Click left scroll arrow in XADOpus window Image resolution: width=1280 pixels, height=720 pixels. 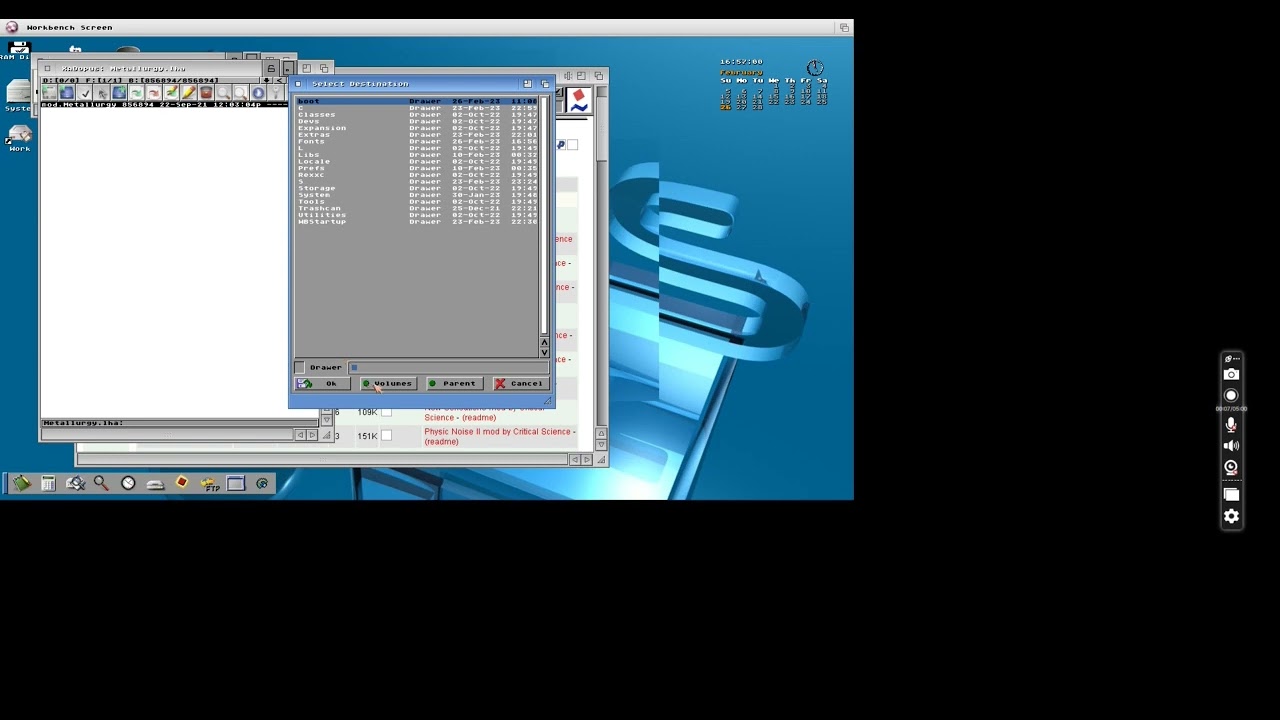click(300, 435)
